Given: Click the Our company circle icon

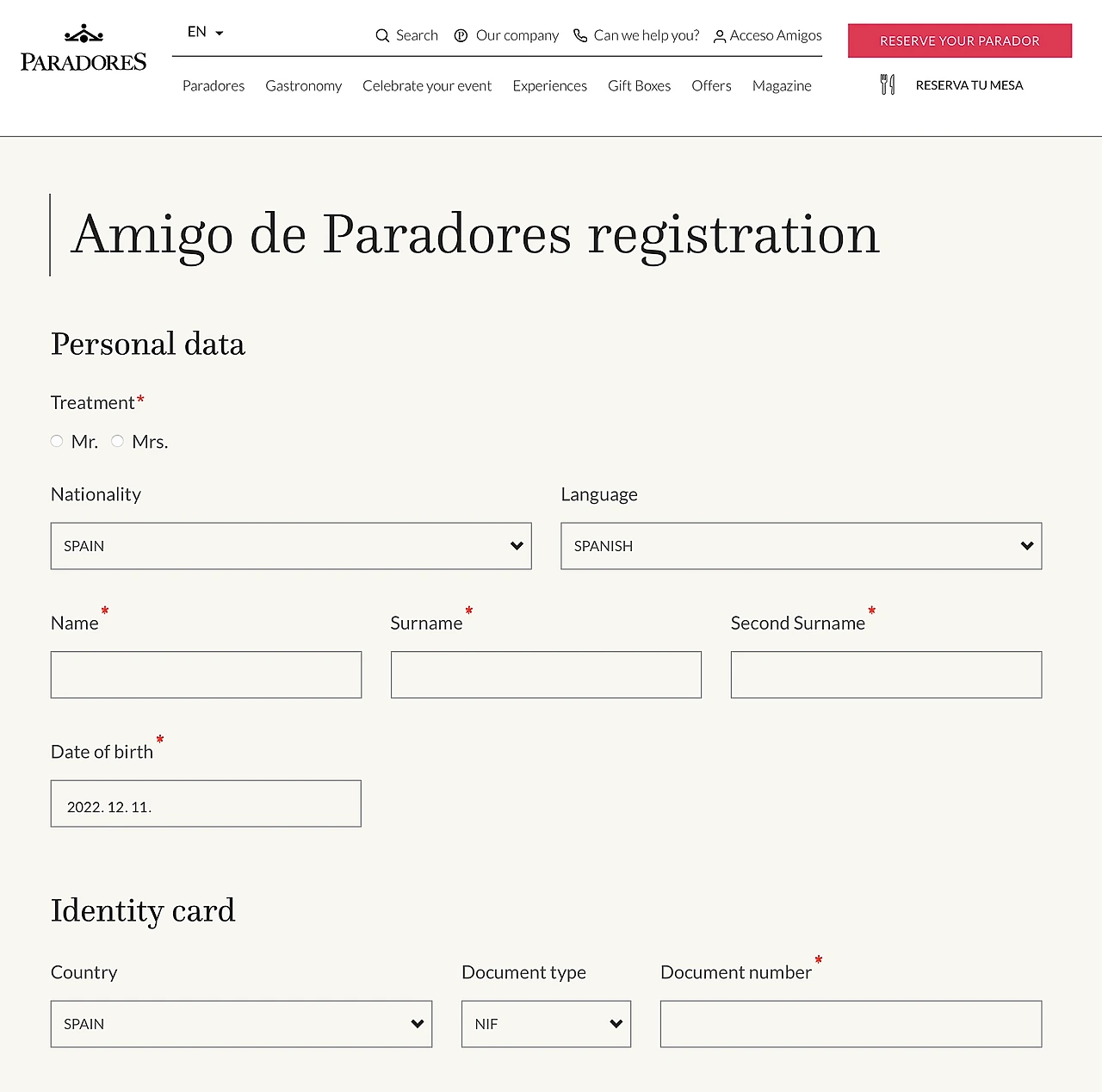Looking at the screenshot, I should point(461,35).
